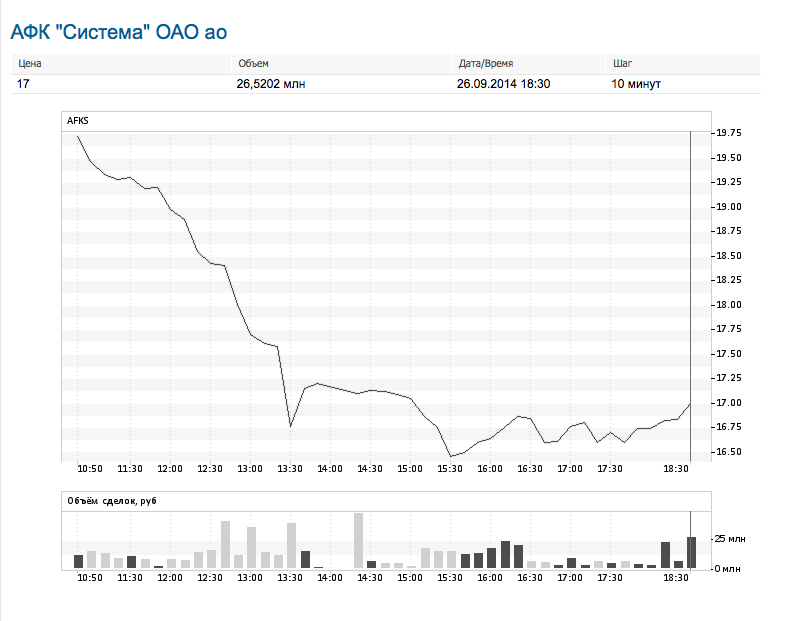Click the 0 млн volume axis label
The image size is (800, 621).
[x=728, y=568]
